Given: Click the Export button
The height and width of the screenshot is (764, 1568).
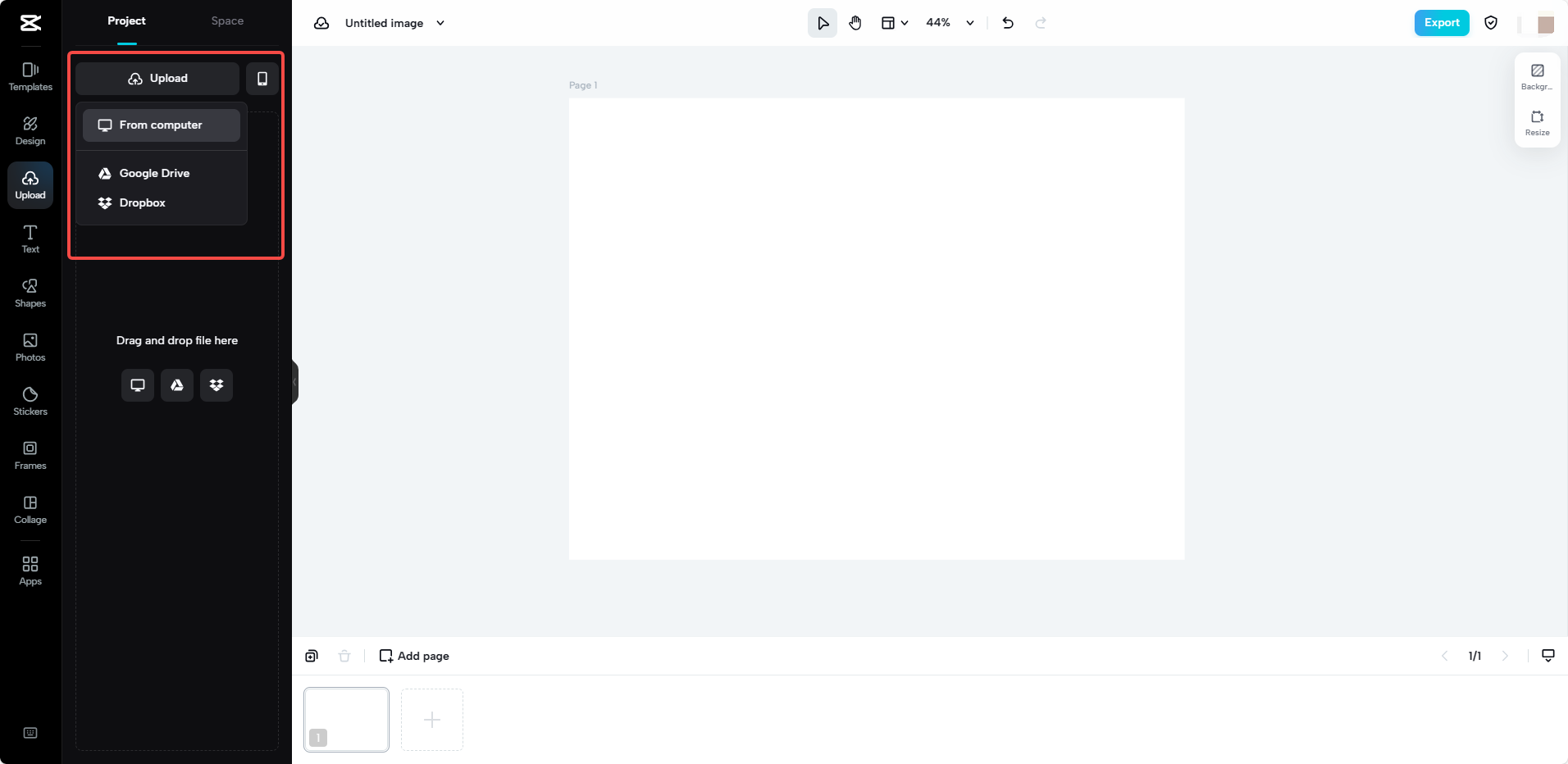Looking at the screenshot, I should [x=1441, y=22].
